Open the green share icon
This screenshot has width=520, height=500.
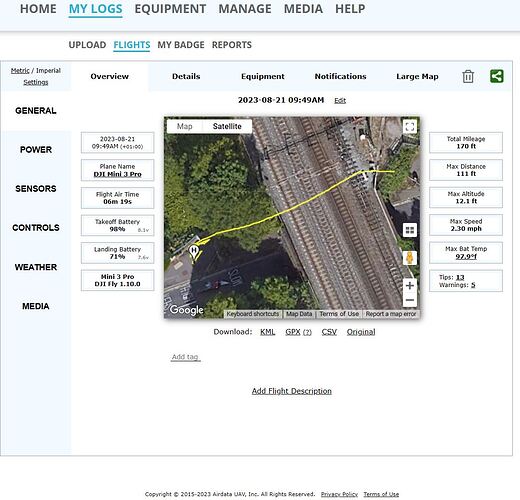[x=497, y=76]
